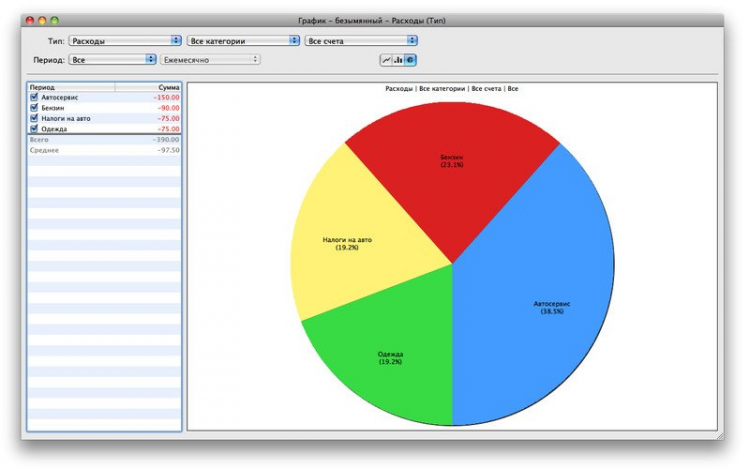Click the -90.00 amount value
This screenshot has width=750, height=469.
(168, 108)
